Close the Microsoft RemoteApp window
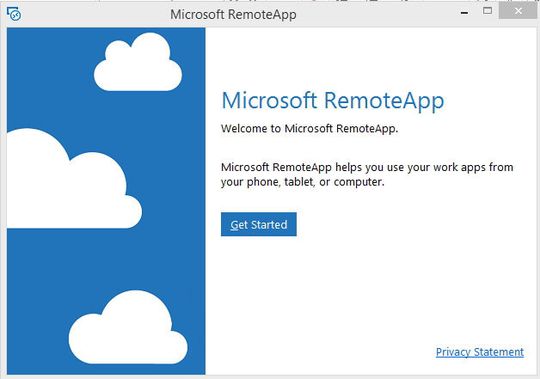The image size is (540, 379). click(518, 11)
